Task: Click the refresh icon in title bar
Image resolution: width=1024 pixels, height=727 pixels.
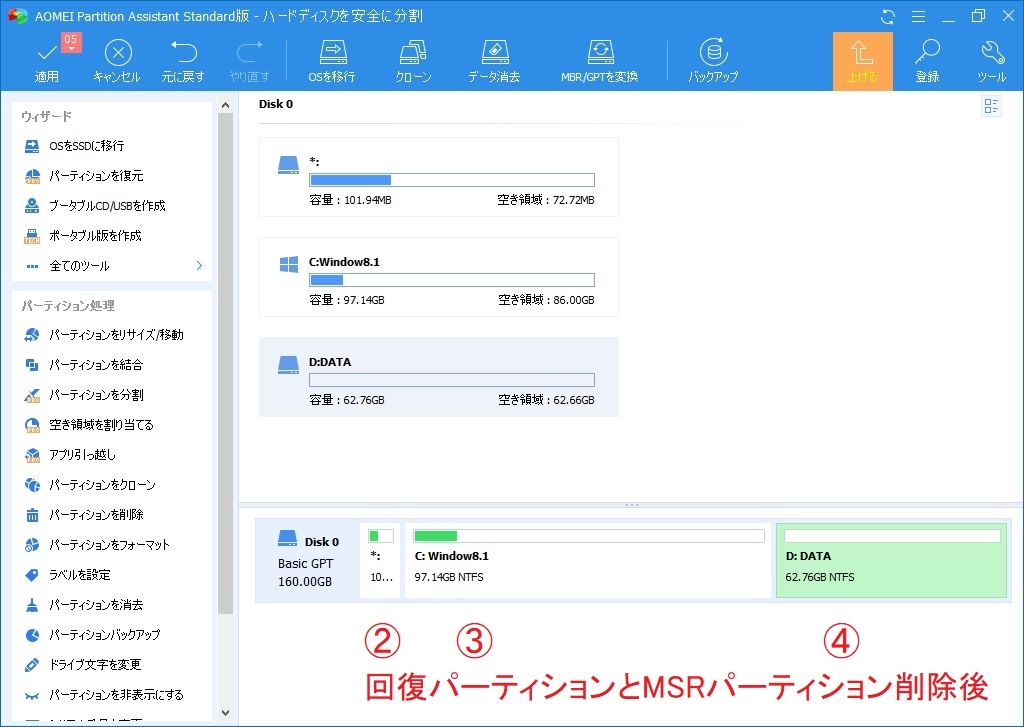Action: click(888, 16)
